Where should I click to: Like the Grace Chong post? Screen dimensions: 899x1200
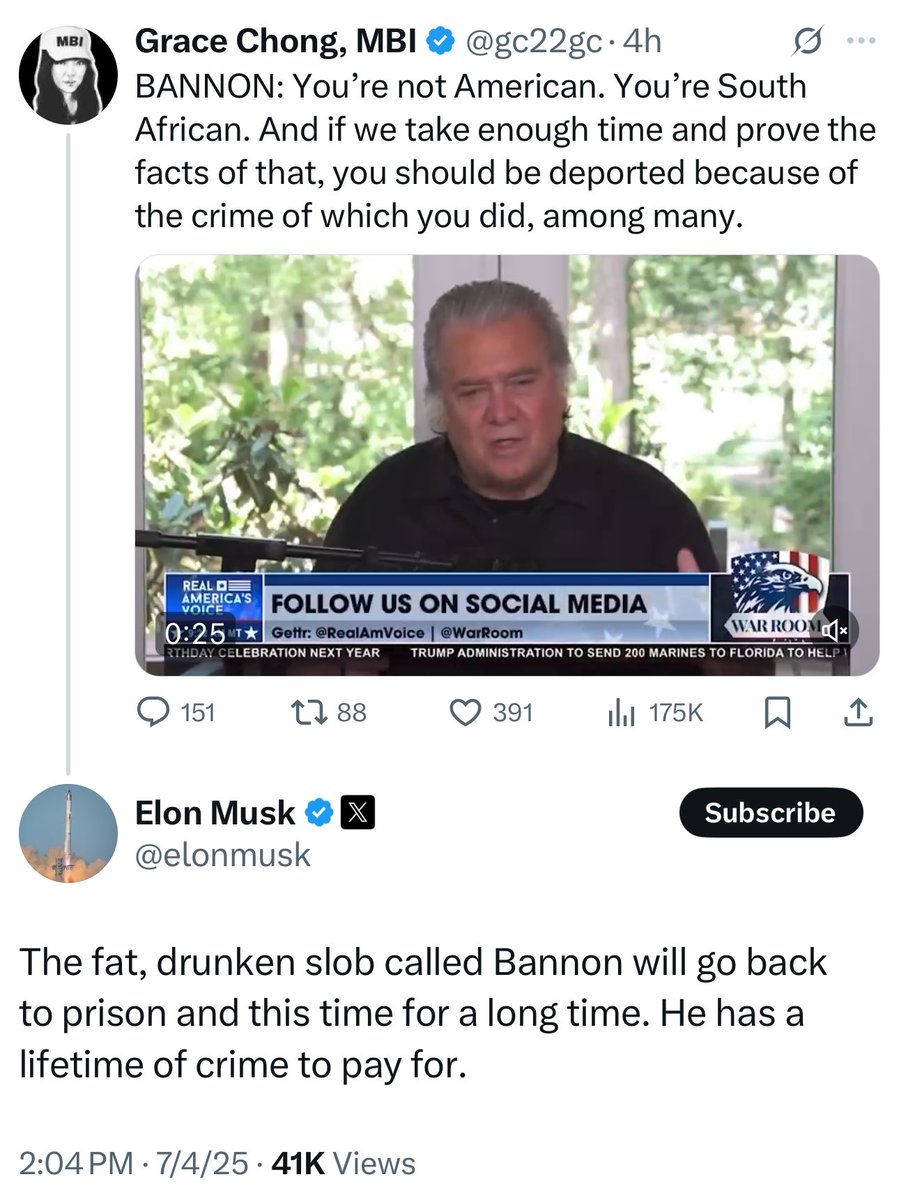pos(463,712)
